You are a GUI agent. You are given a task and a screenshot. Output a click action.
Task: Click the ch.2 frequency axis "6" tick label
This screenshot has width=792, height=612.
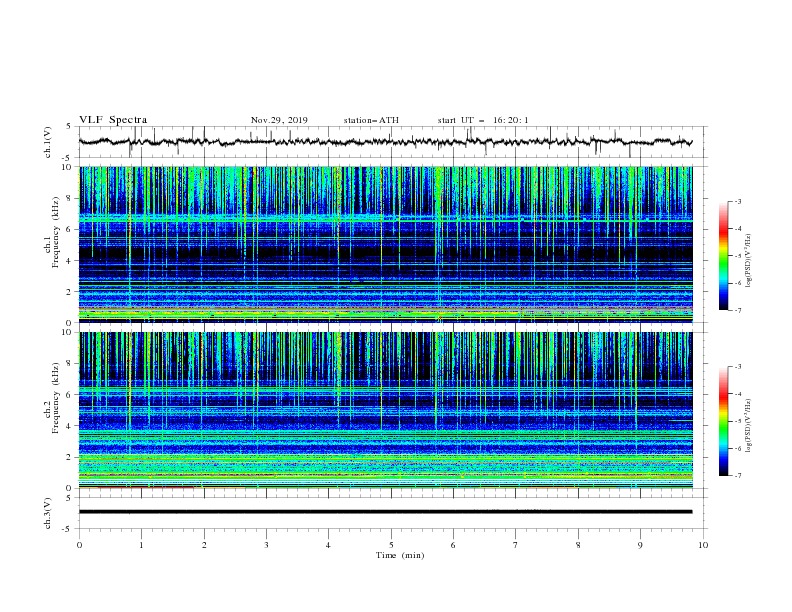point(69,394)
